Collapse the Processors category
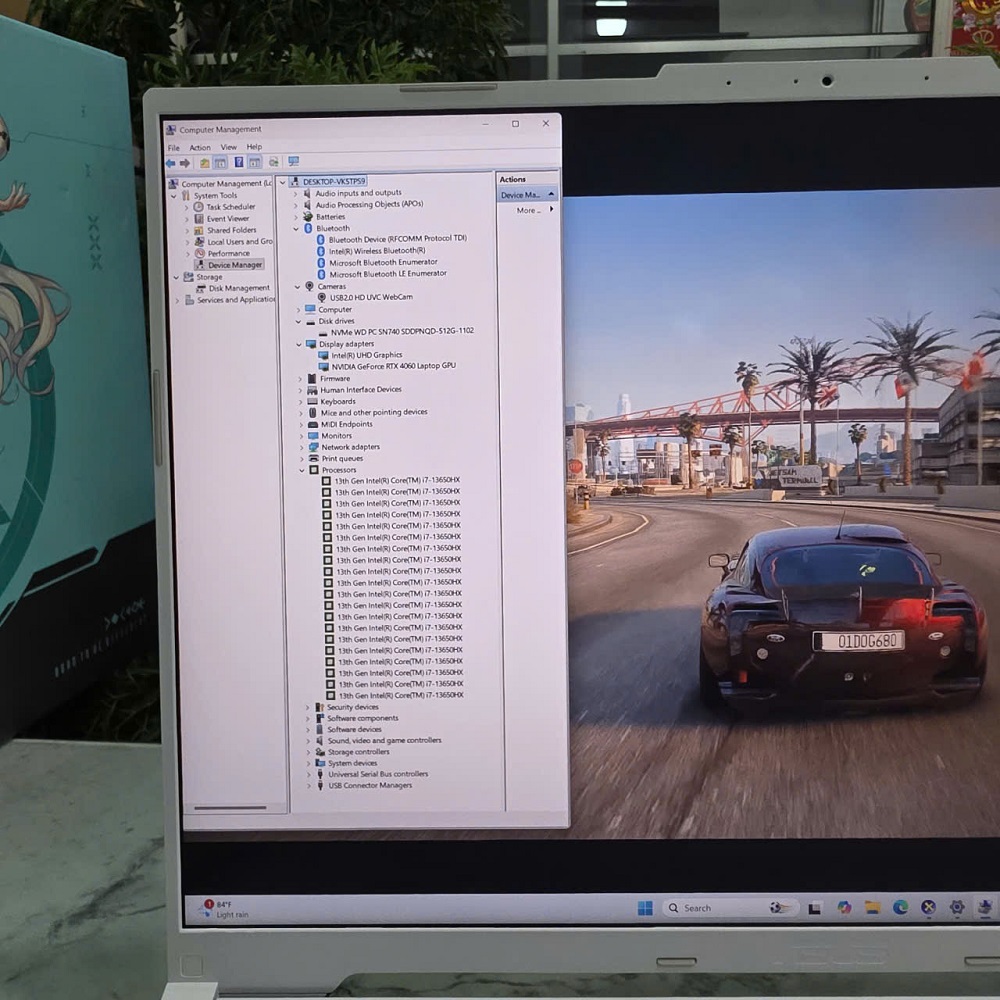Viewport: 1000px width, 1000px height. point(302,470)
